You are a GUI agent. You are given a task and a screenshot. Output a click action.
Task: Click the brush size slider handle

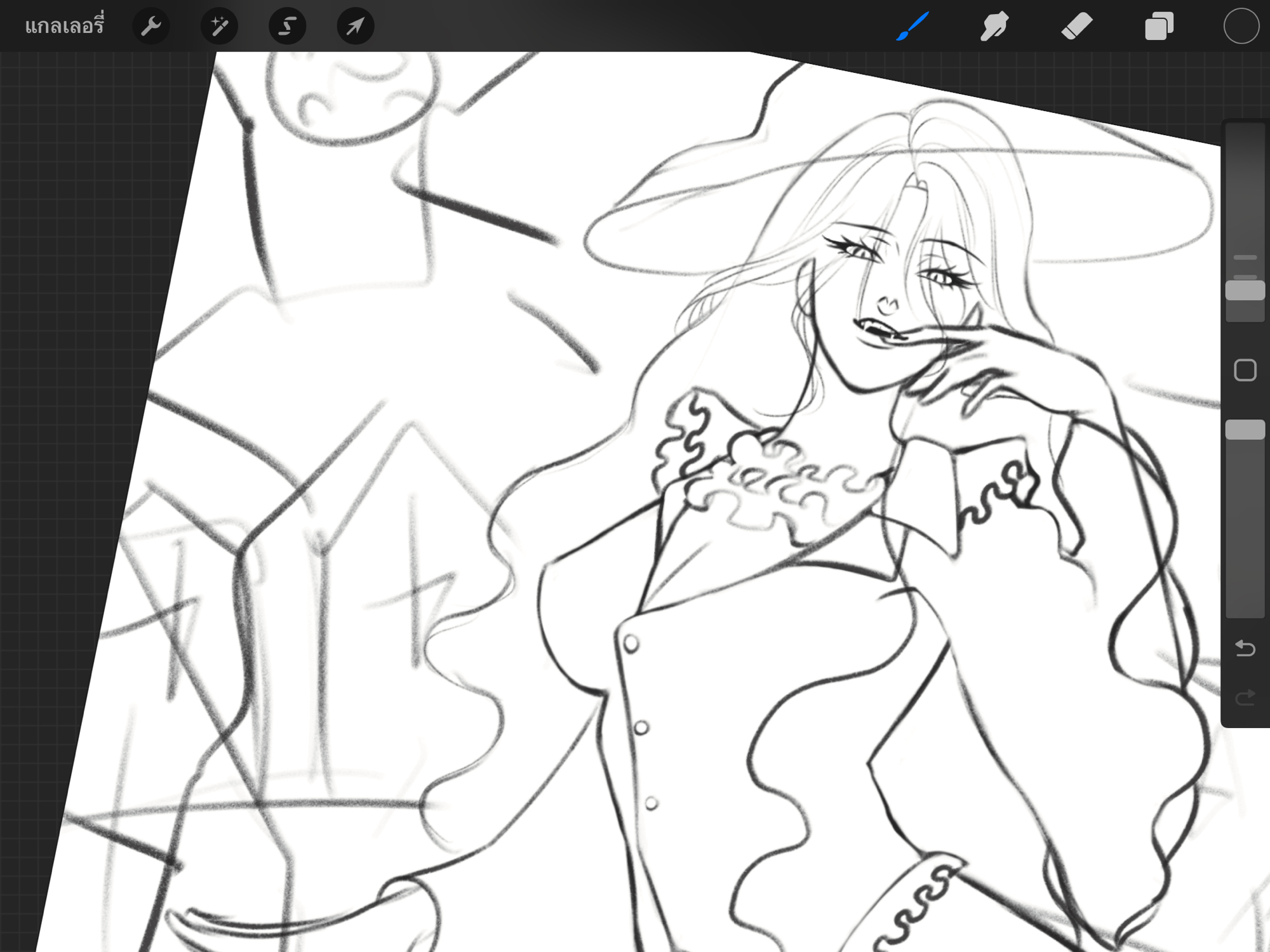[x=1245, y=291]
